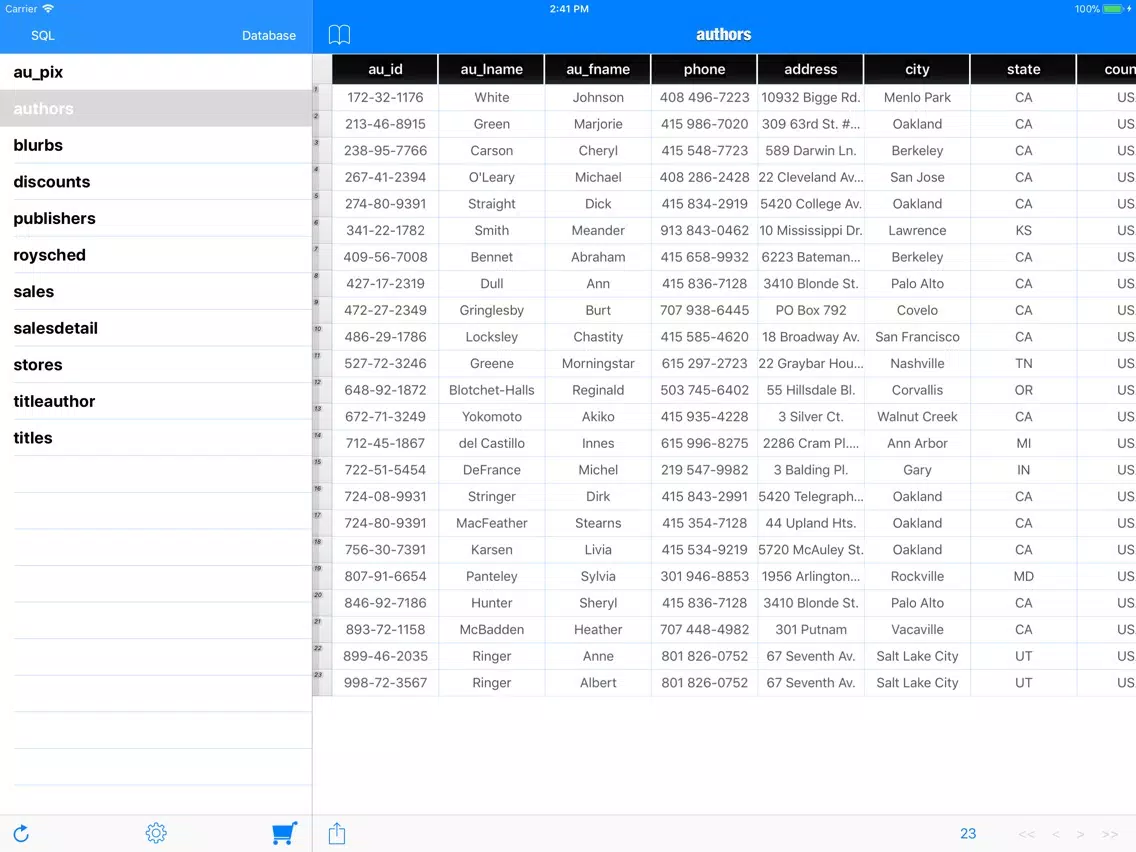Go to next page with > button

click(x=1080, y=834)
